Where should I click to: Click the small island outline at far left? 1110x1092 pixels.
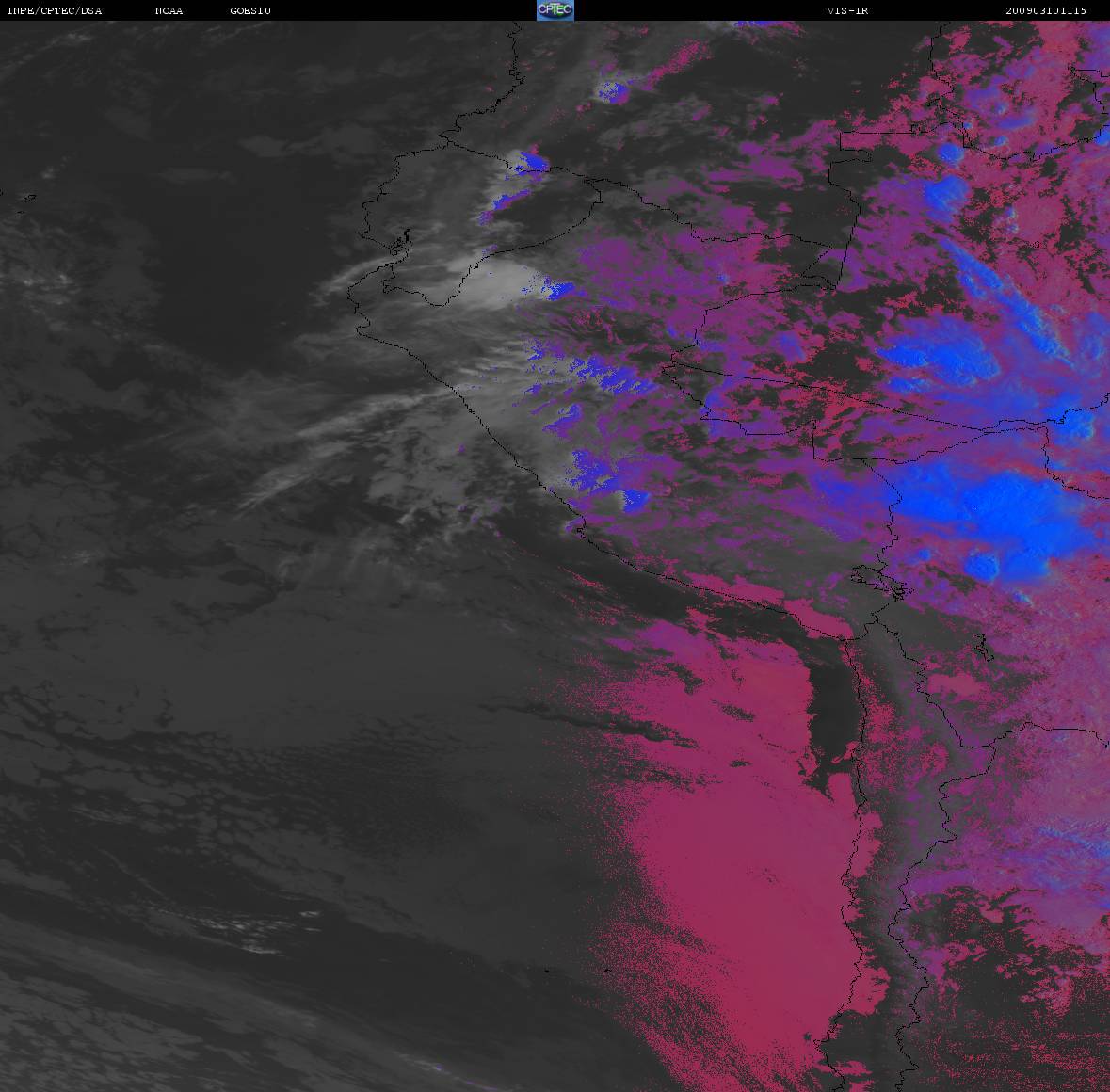[x=26, y=198]
